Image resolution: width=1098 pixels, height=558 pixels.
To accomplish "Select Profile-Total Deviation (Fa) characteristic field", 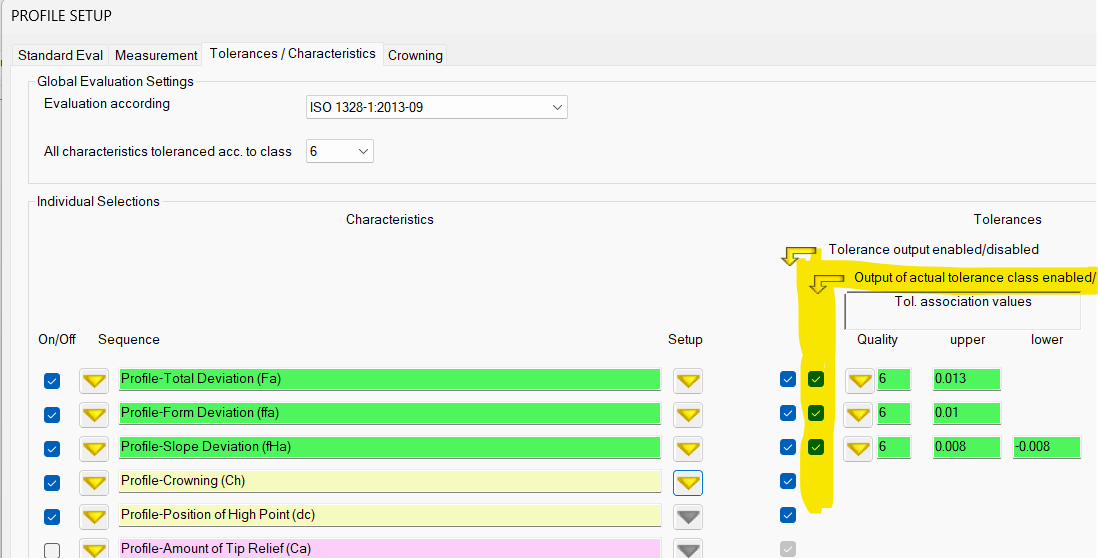I will 389,379.
